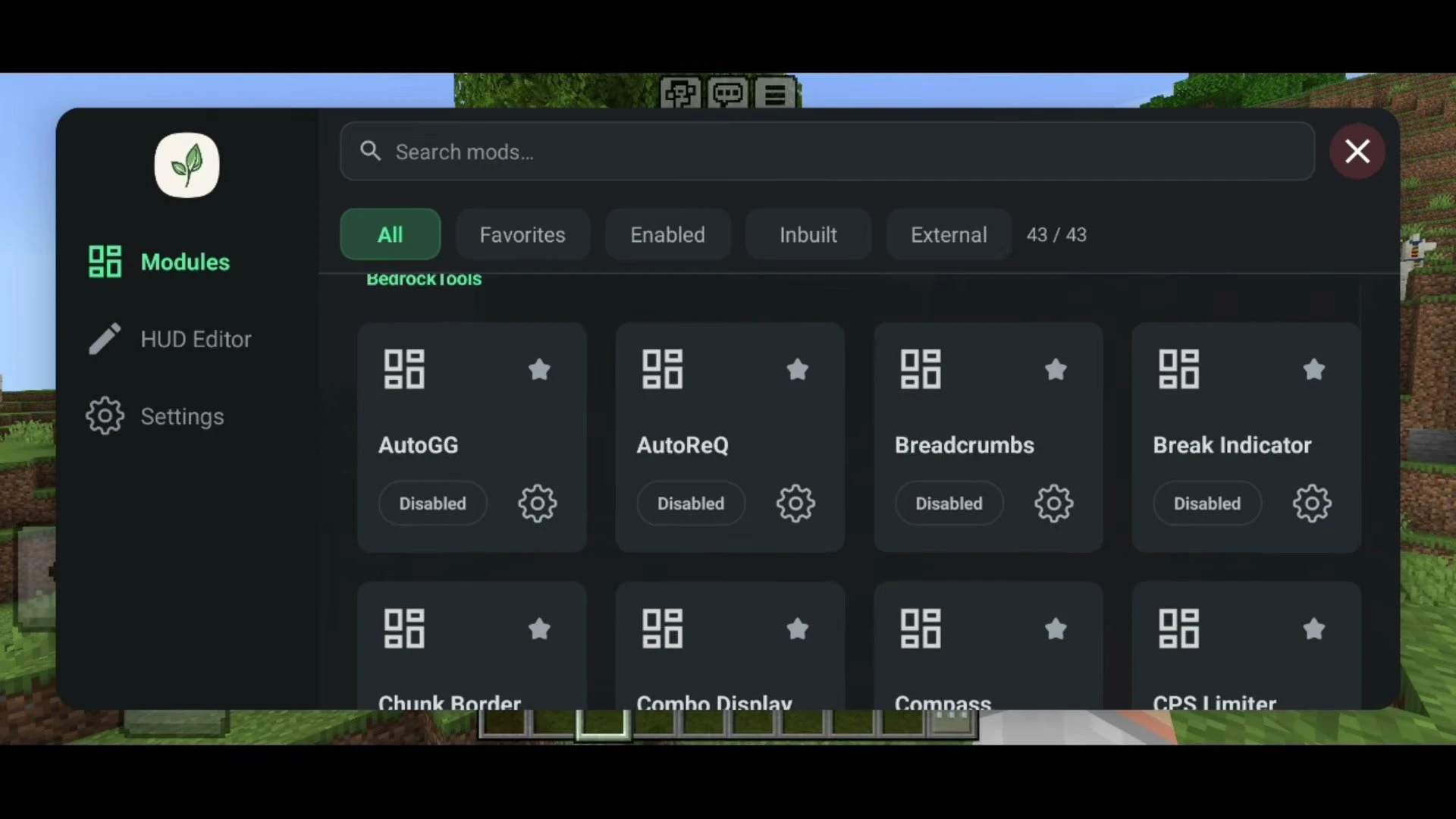Click the Compass module grid icon
1456x819 pixels.
point(921,629)
